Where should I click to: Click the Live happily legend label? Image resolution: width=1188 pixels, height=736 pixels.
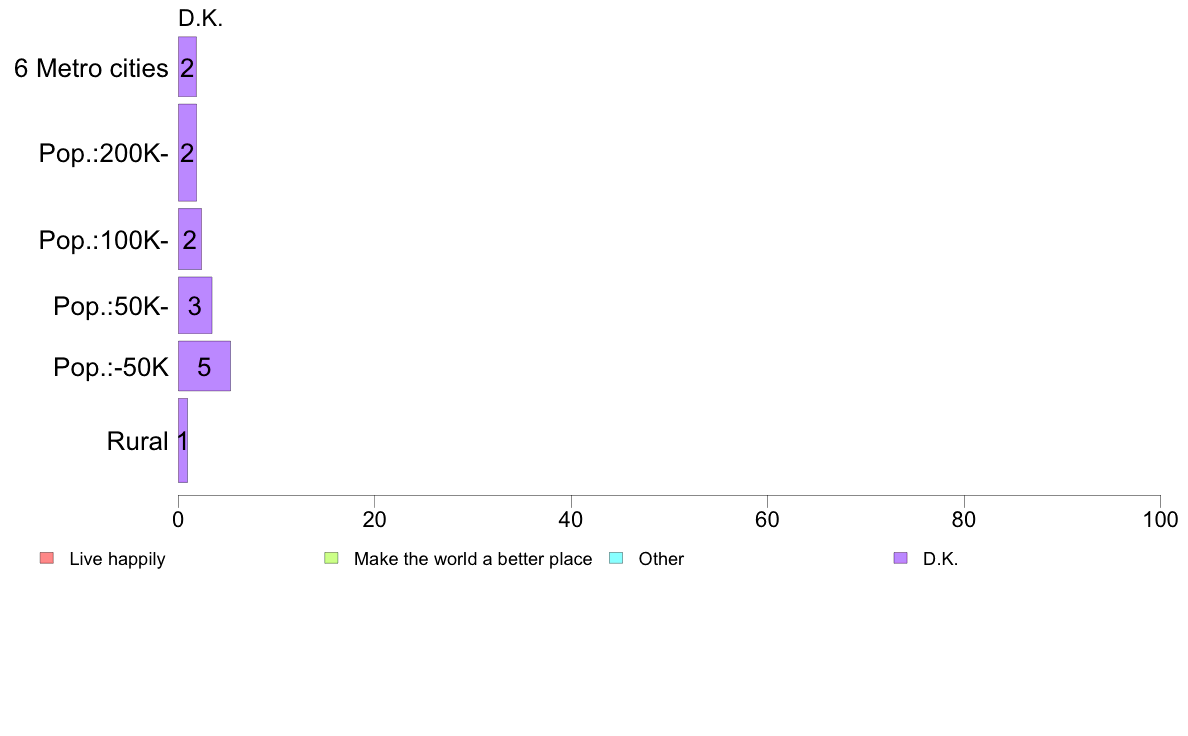117,559
